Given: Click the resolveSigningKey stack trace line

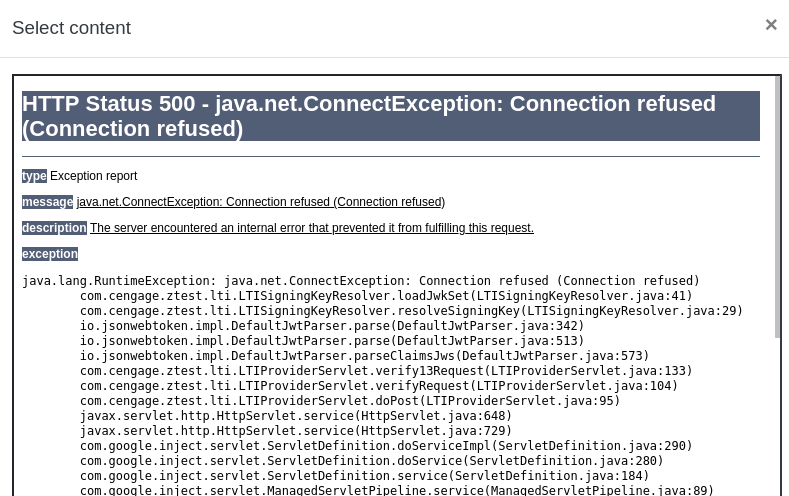Looking at the screenshot, I should [411, 311].
